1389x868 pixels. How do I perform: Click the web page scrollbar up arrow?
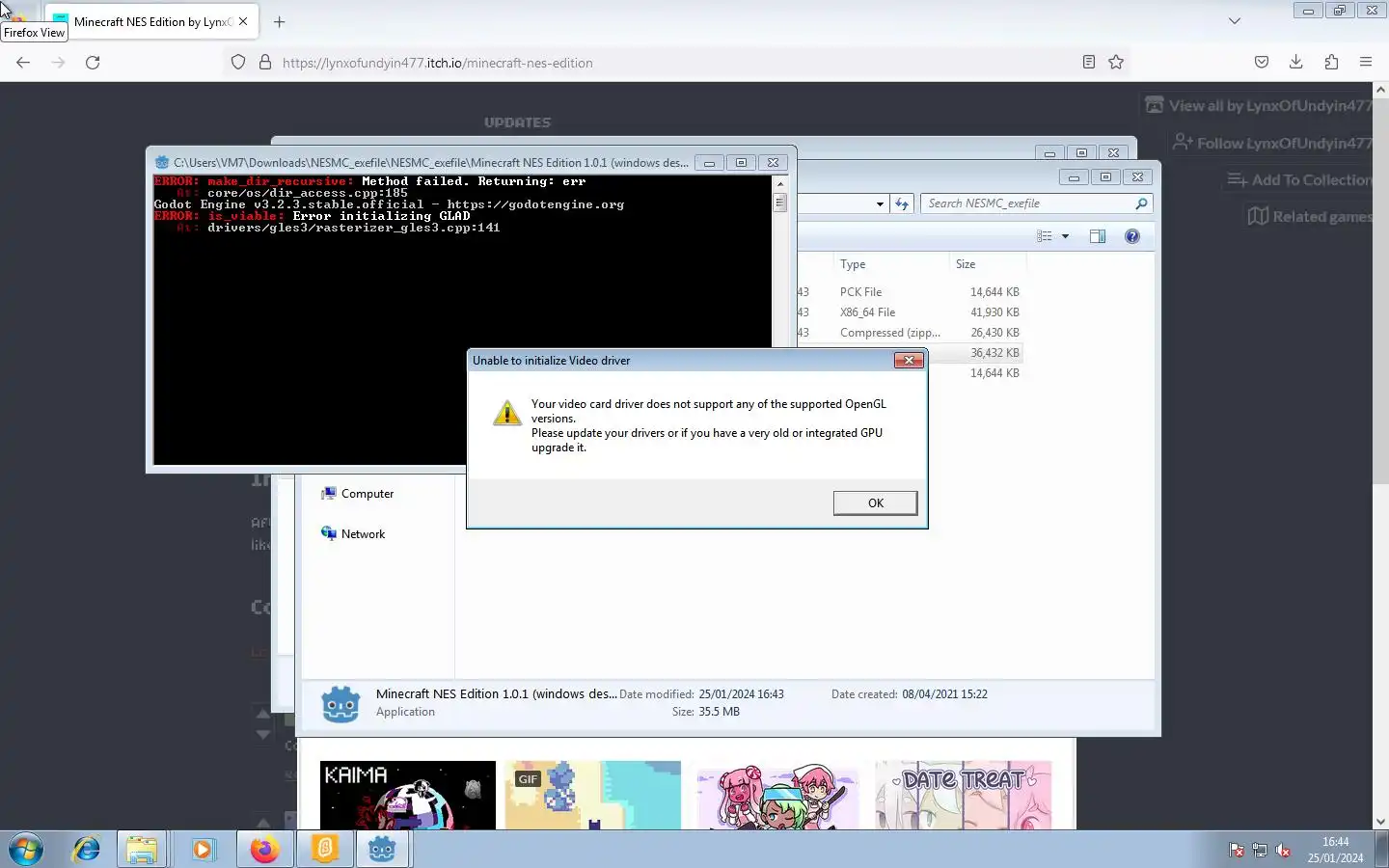coord(1380,89)
